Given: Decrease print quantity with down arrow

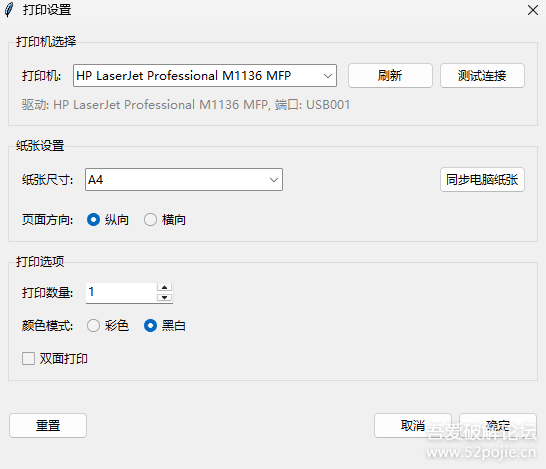Looking at the screenshot, I should pyautogui.click(x=164, y=297).
